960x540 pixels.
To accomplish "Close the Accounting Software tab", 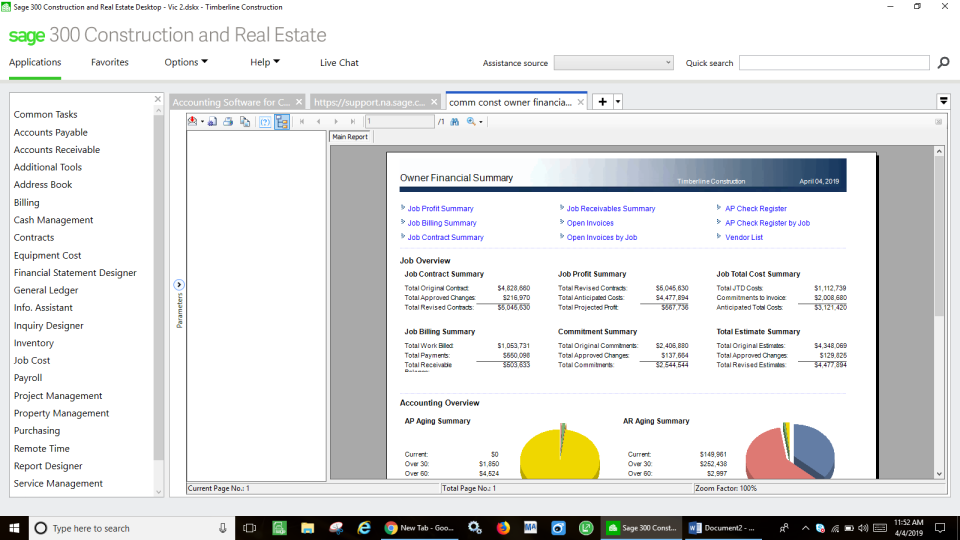I will (x=299, y=102).
